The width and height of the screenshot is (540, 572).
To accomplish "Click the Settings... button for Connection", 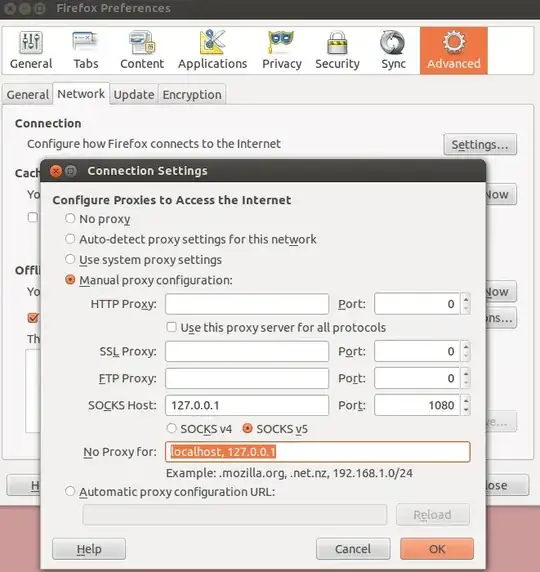I will coord(480,144).
